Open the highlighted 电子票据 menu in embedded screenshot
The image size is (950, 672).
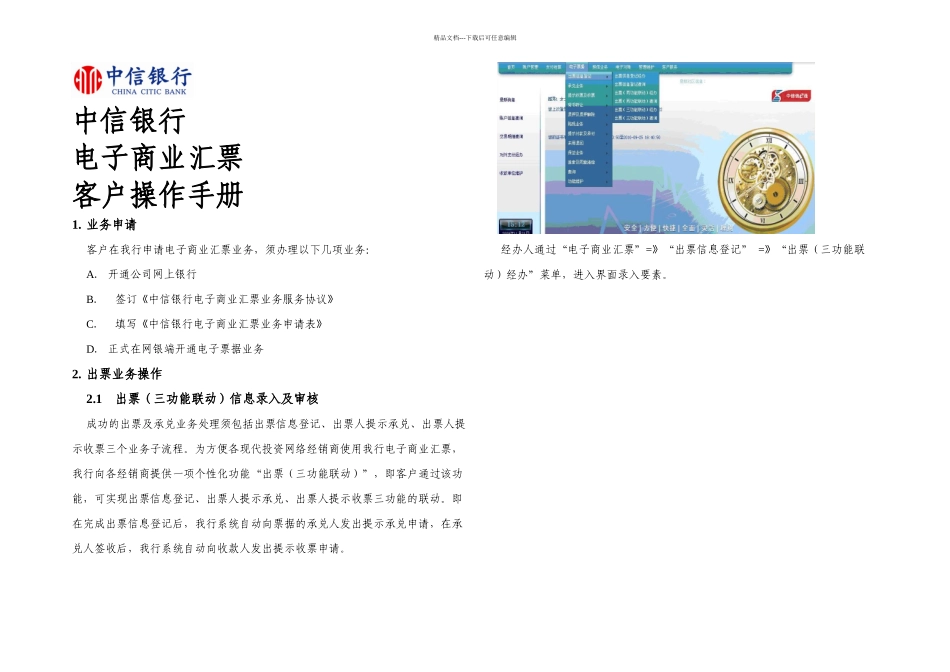point(577,67)
